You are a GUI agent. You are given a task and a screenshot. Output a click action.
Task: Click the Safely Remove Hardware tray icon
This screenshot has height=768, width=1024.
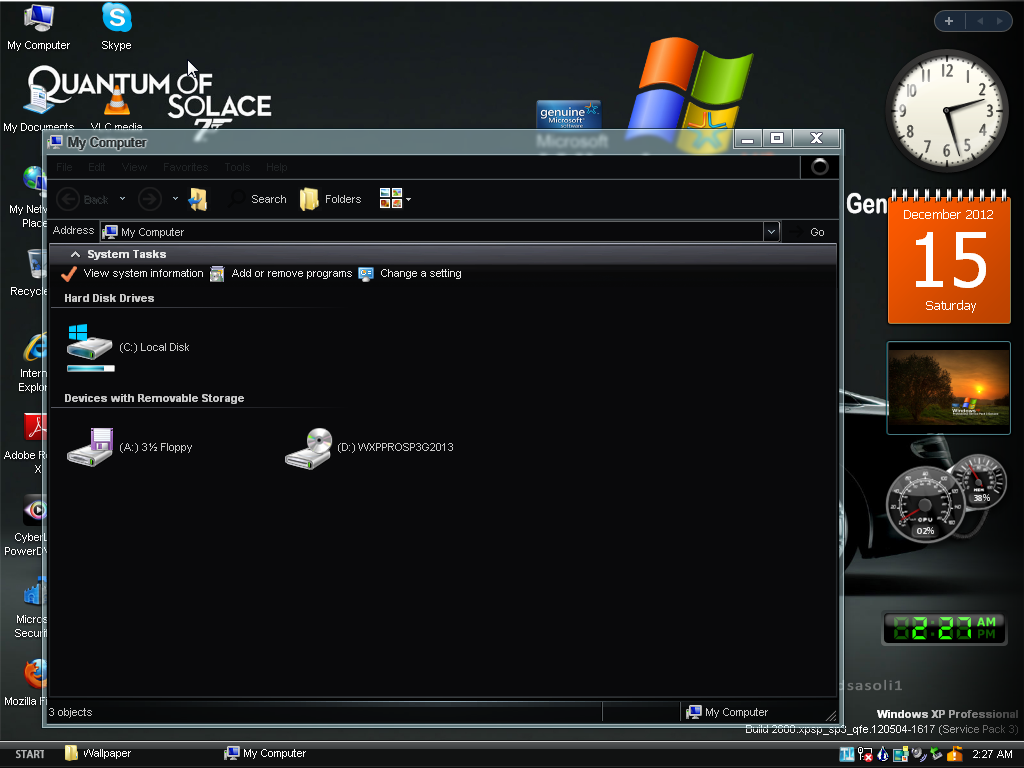coord(936,754)
